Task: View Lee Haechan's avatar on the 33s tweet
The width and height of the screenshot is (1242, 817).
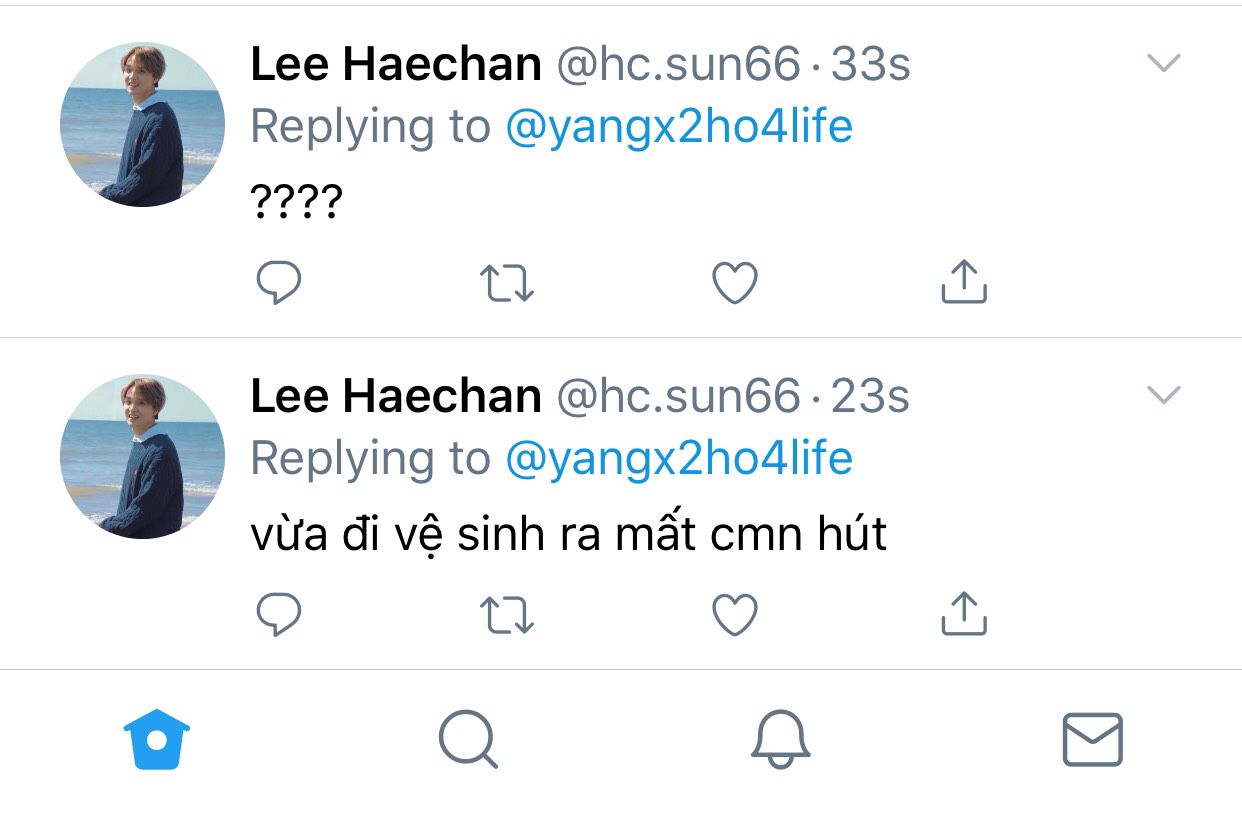Action: pos(142,125)
